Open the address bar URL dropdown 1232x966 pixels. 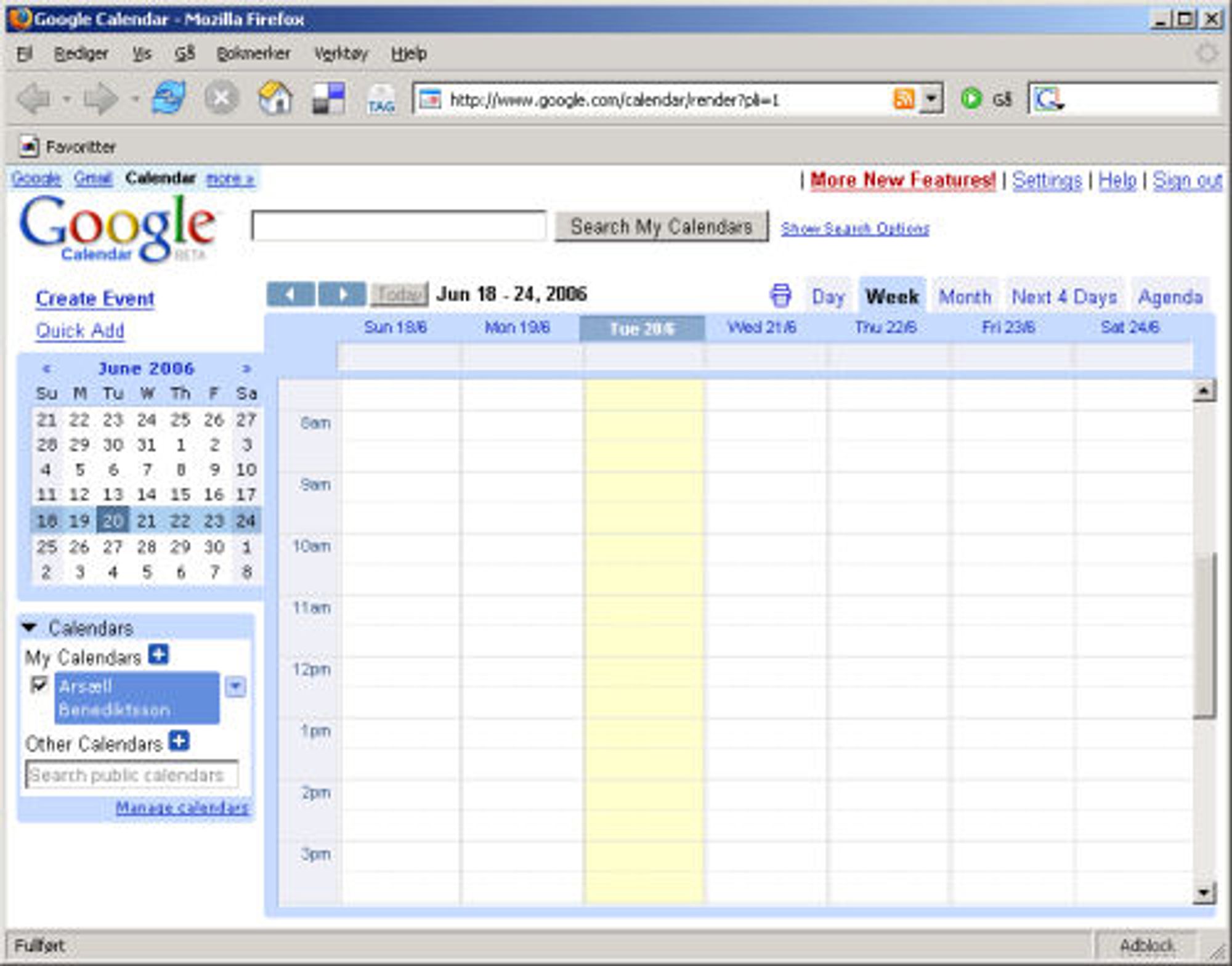tap(931, 99)
